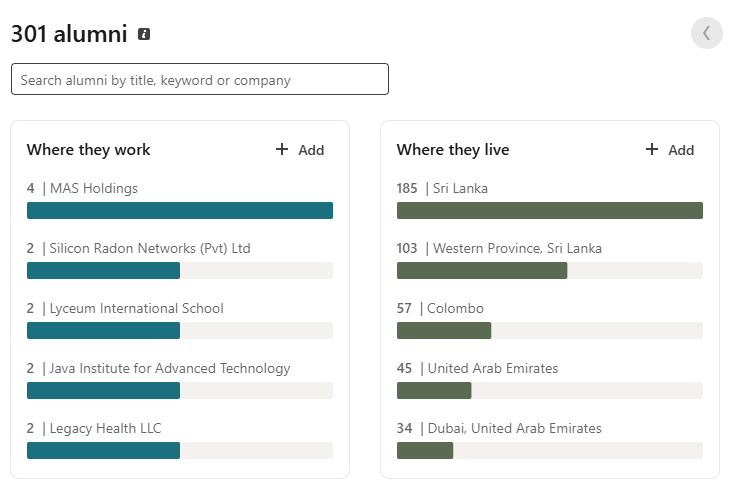Focus the Search alumni input field
Viewport: 729px width, 484px height.
[x=200, y=79]
